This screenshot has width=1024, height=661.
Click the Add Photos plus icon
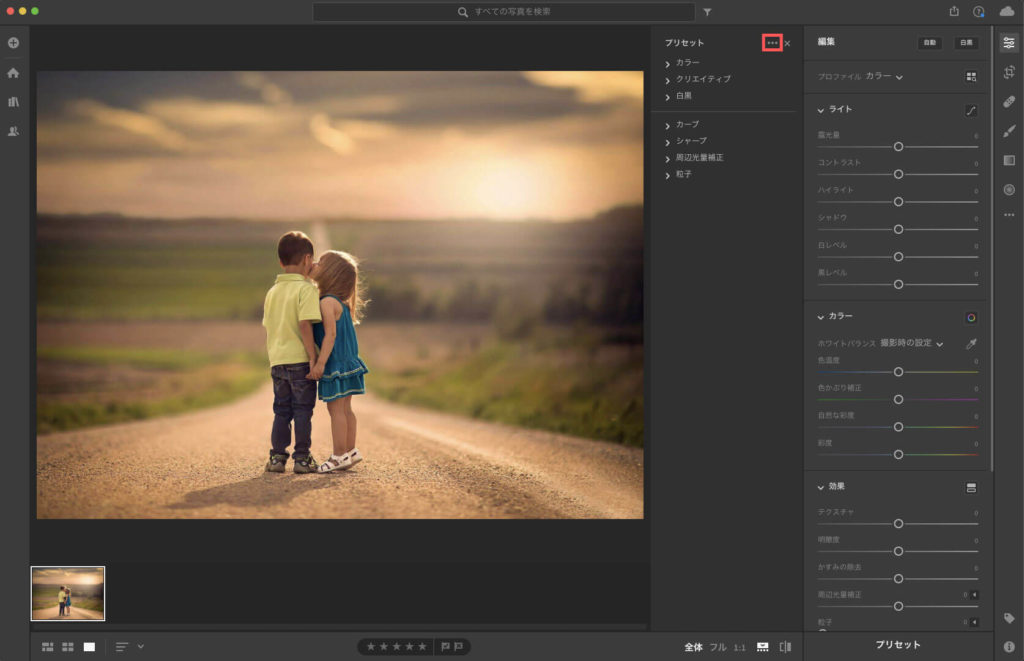pos(13,43)
